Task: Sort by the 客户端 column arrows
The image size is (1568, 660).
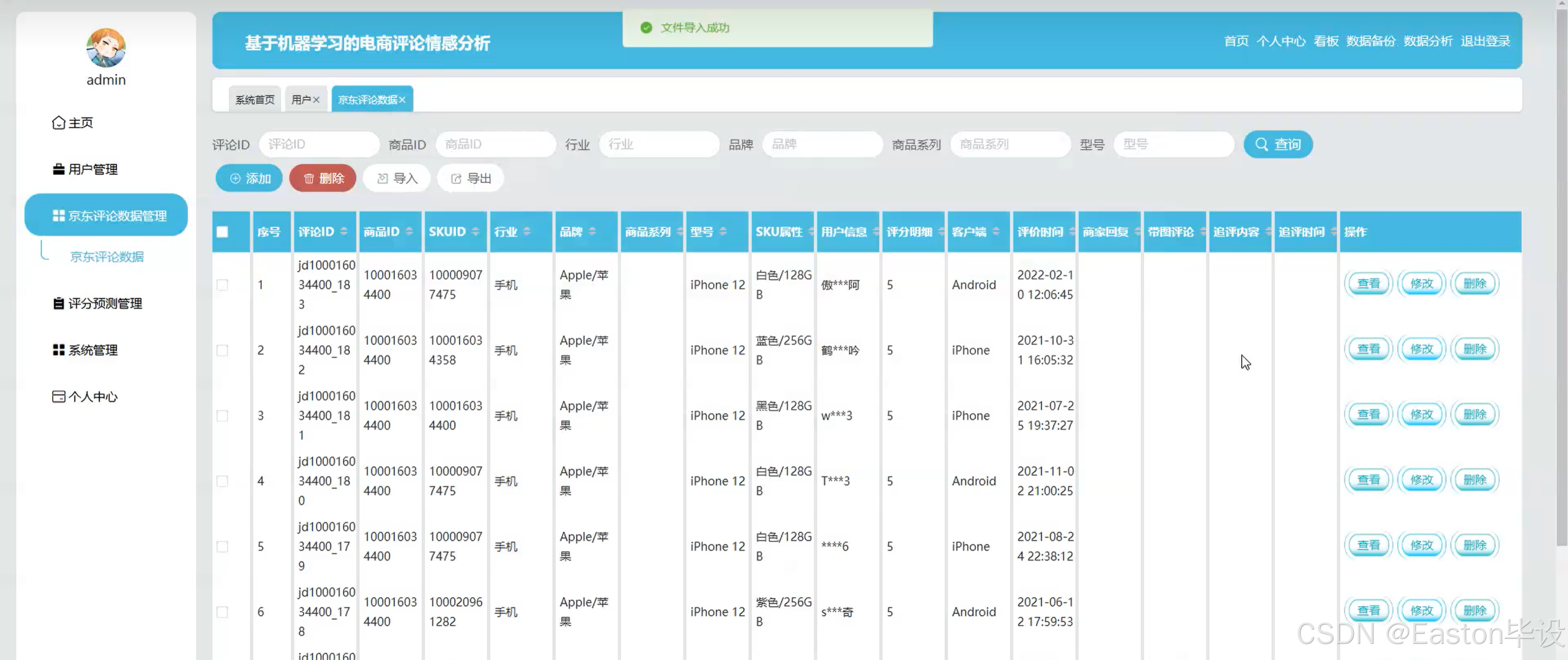Action: pyautogui.click(x=996, y=231)
